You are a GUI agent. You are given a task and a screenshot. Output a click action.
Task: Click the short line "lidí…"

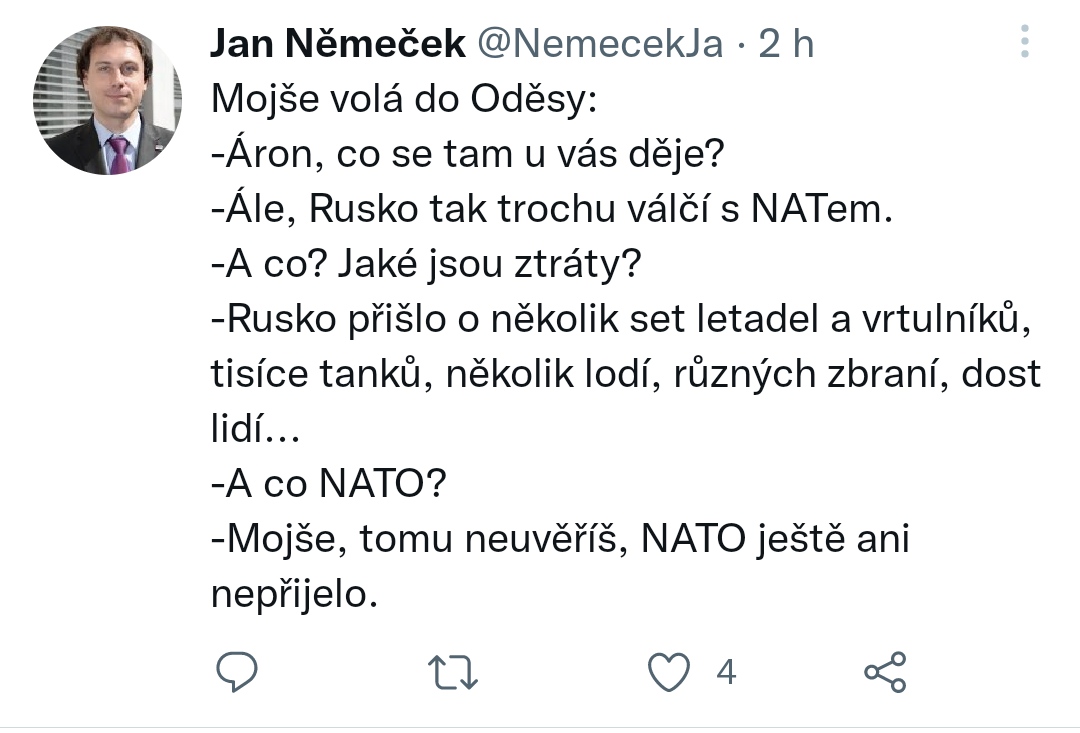click(255, 431)
